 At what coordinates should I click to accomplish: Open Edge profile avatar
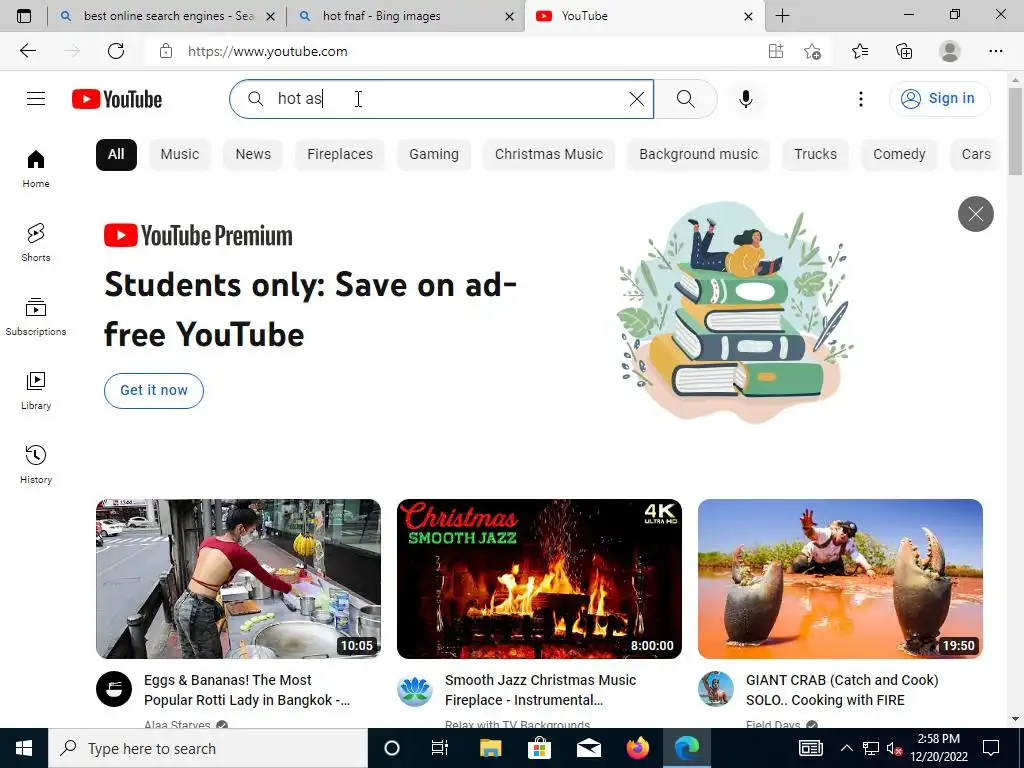click(950, 51)
